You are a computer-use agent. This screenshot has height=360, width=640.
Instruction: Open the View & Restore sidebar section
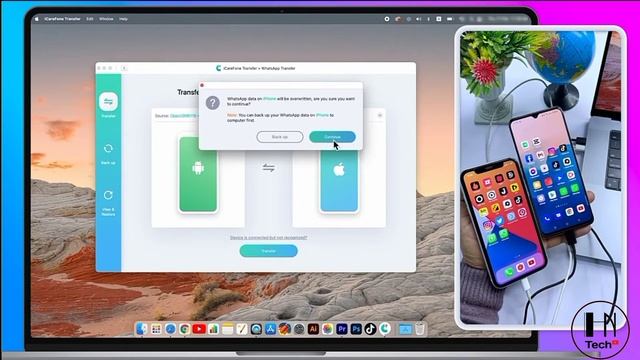click(108, 203)
